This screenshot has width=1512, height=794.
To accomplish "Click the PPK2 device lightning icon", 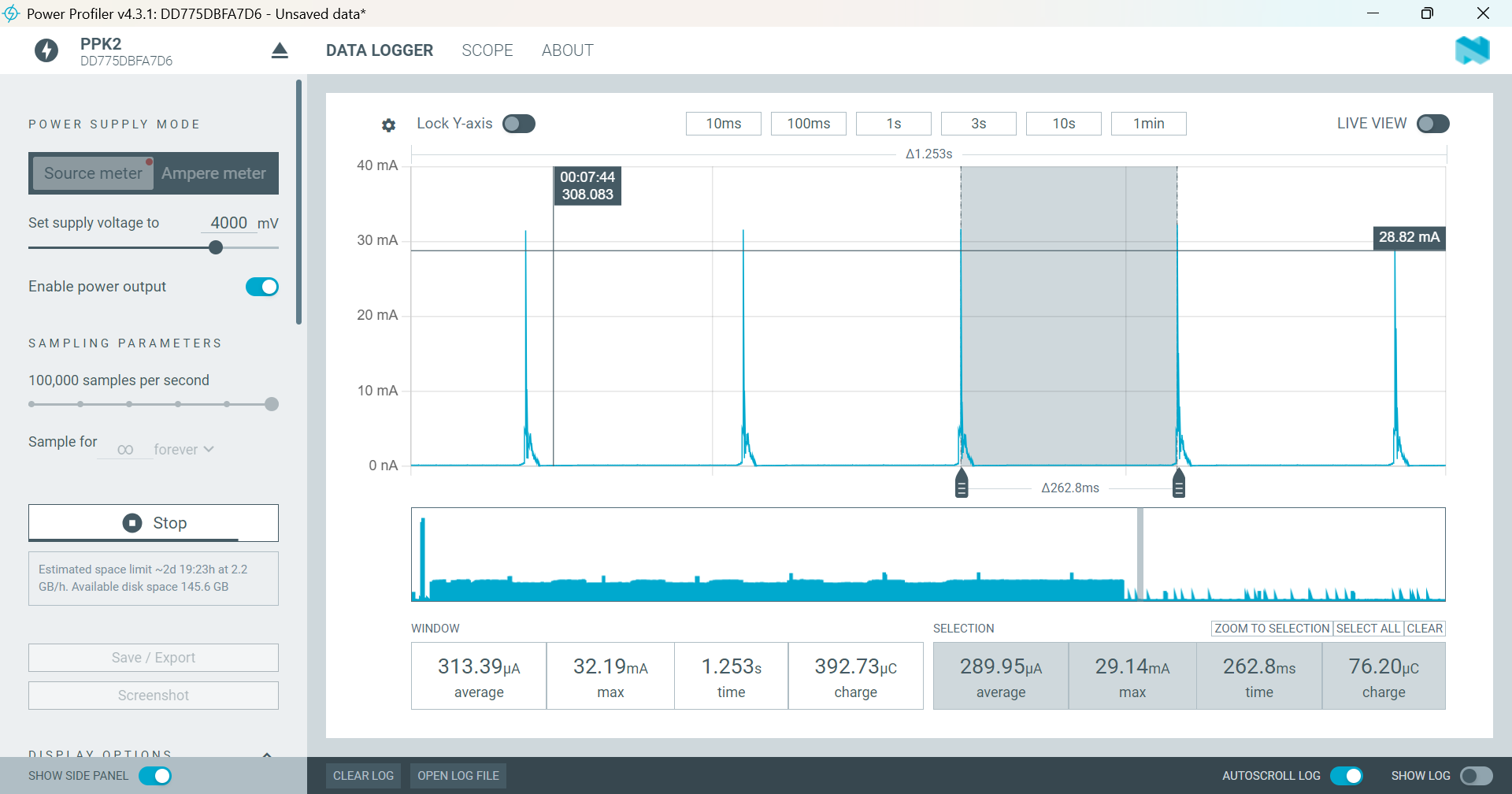I will coord(46,51).
